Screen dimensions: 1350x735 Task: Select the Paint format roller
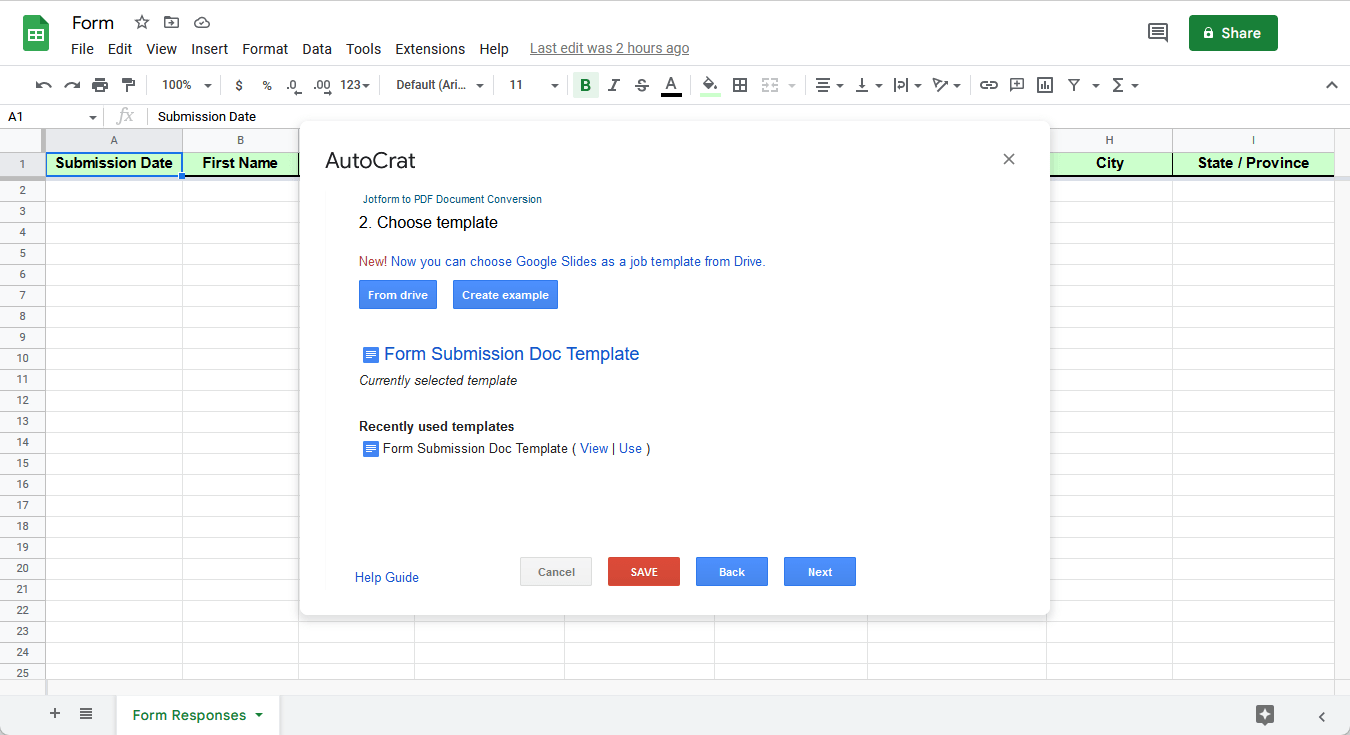pyautogui.click(x=128, y=85)
